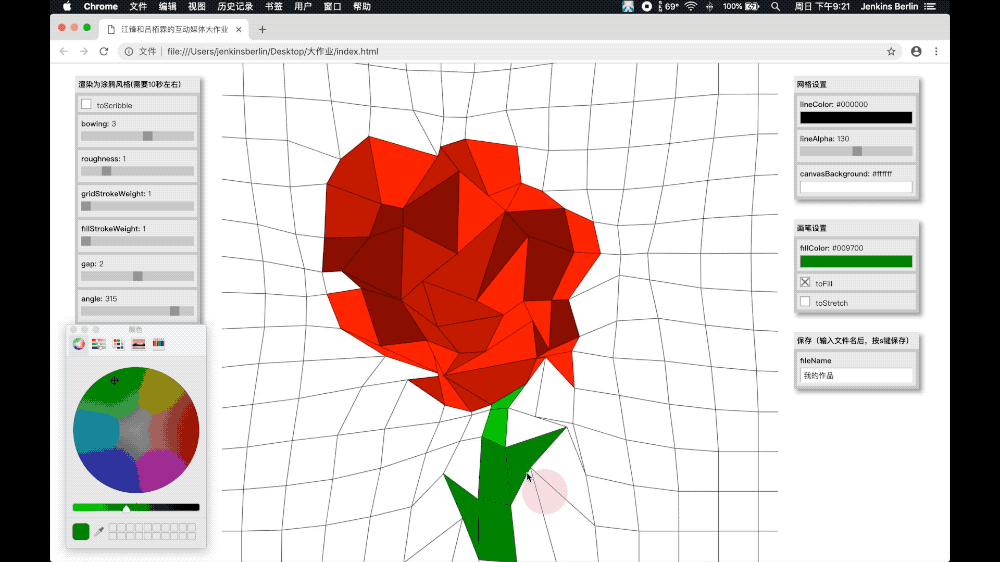Viewport: 1000px width, 562px height.
Task: Reload the index.html page
Action: 104,52
